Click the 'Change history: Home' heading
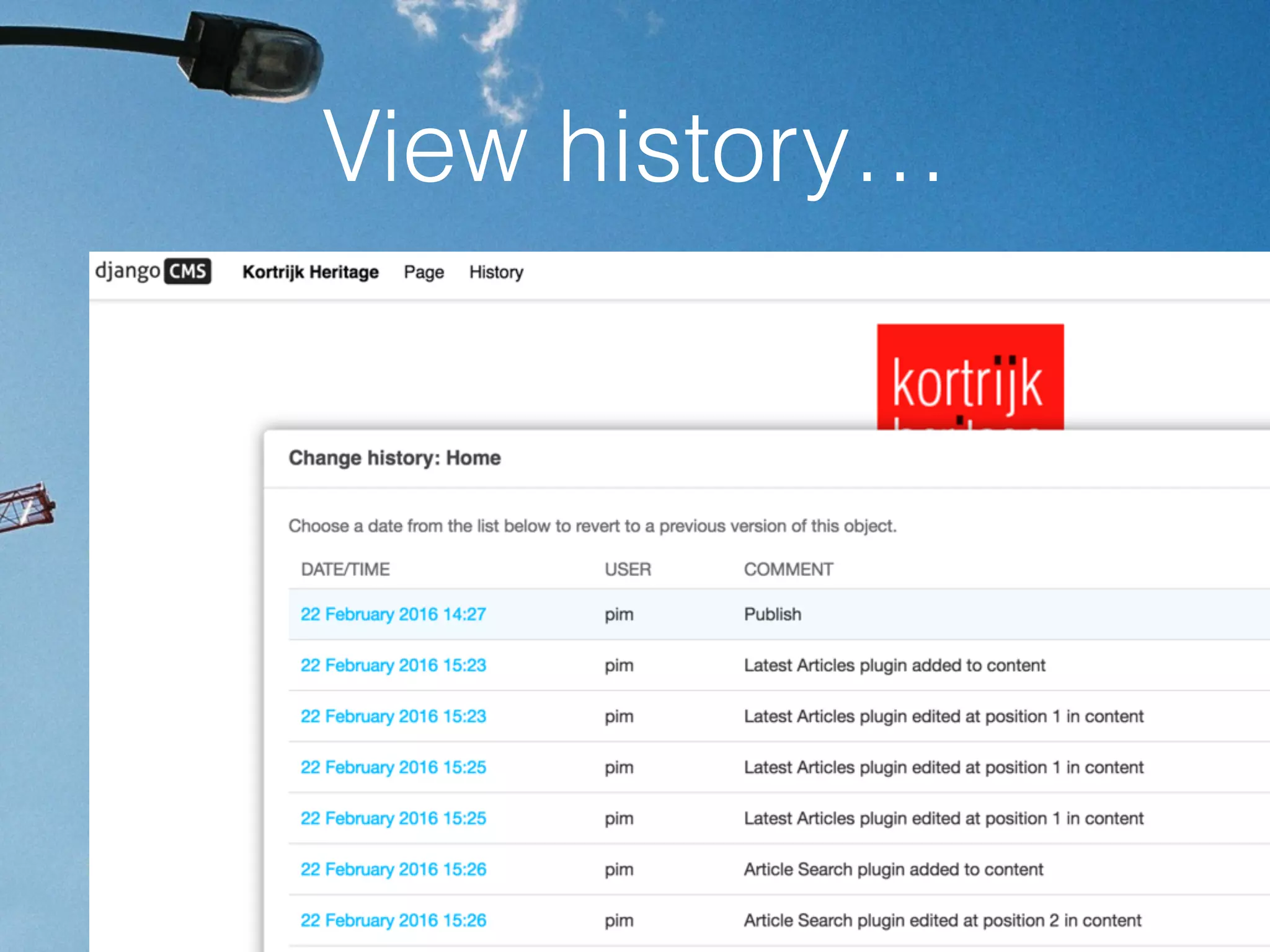This screenshot has height=952, width=1270. (x=394, y=458)
